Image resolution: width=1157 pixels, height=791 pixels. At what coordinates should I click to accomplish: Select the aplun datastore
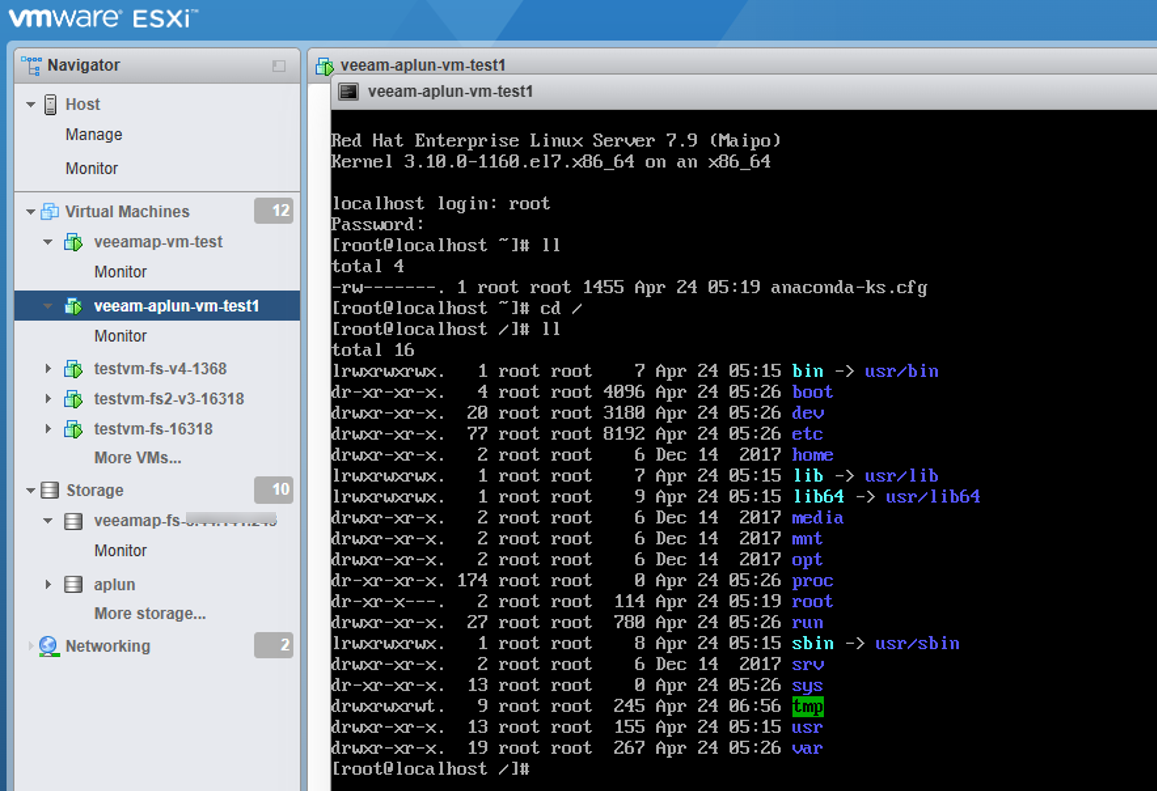click(x=114, y=585)
